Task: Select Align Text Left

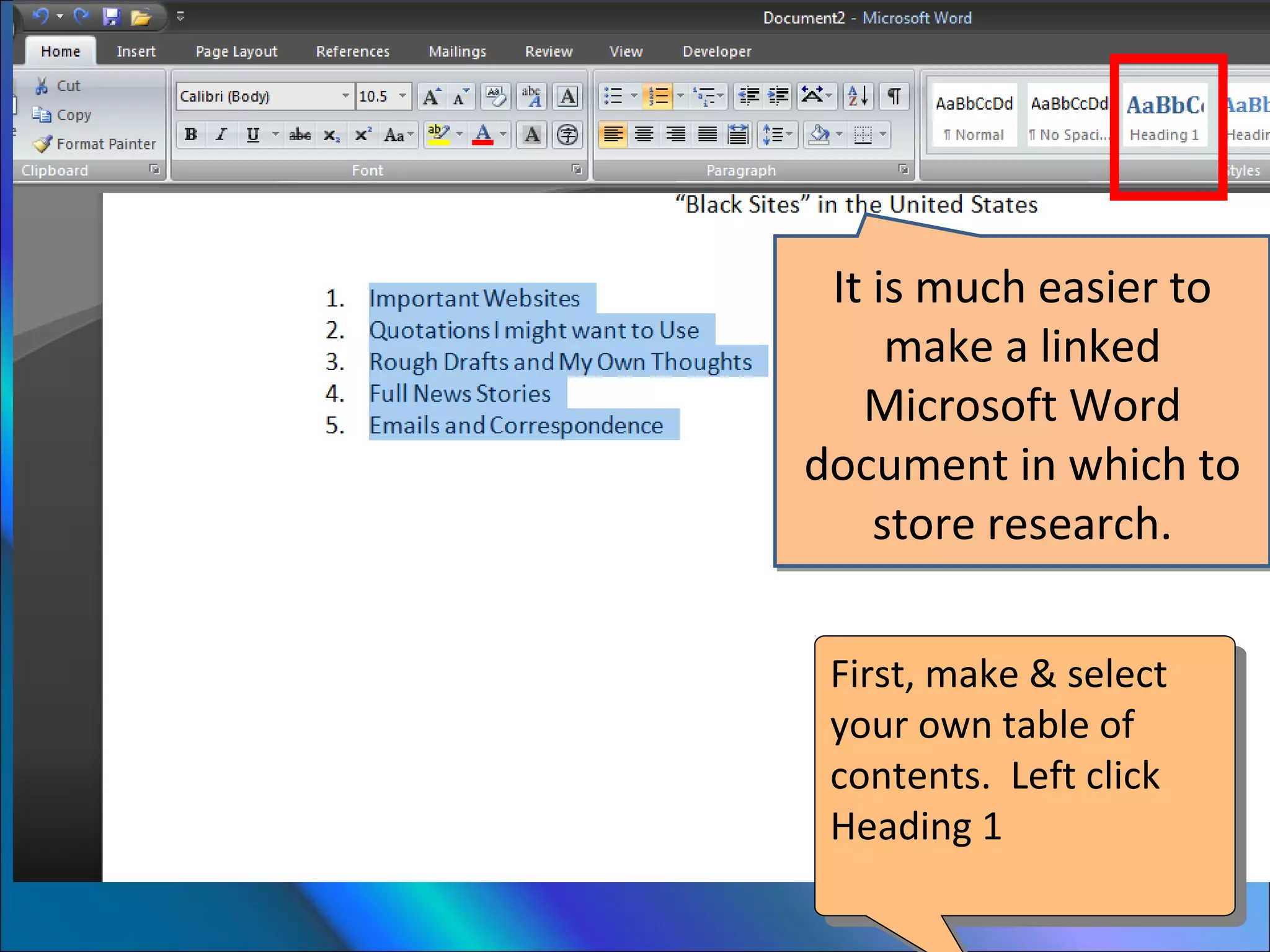Action: (613, 134)
